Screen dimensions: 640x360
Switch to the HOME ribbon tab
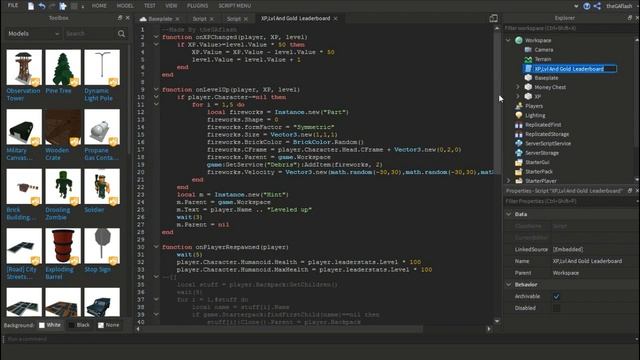coord(99,6)
